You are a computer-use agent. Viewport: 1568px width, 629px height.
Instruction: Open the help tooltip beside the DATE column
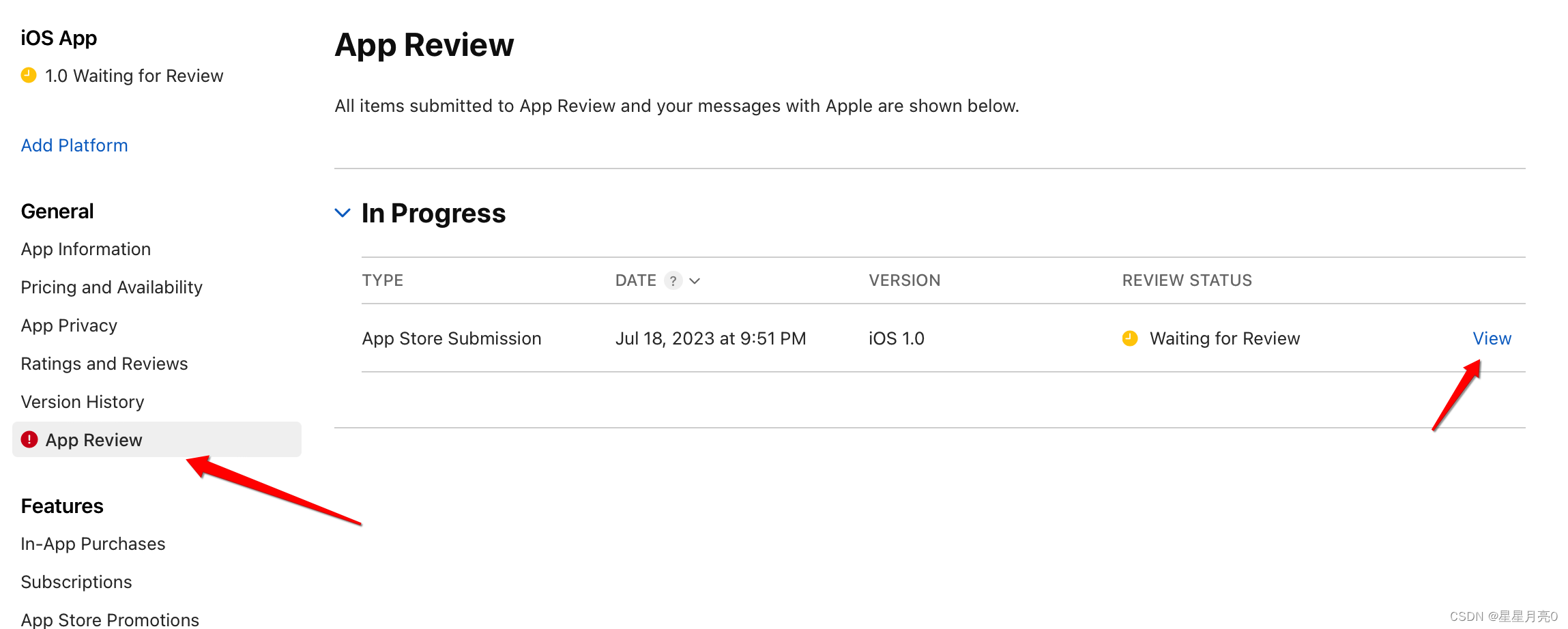pos(673,280)
